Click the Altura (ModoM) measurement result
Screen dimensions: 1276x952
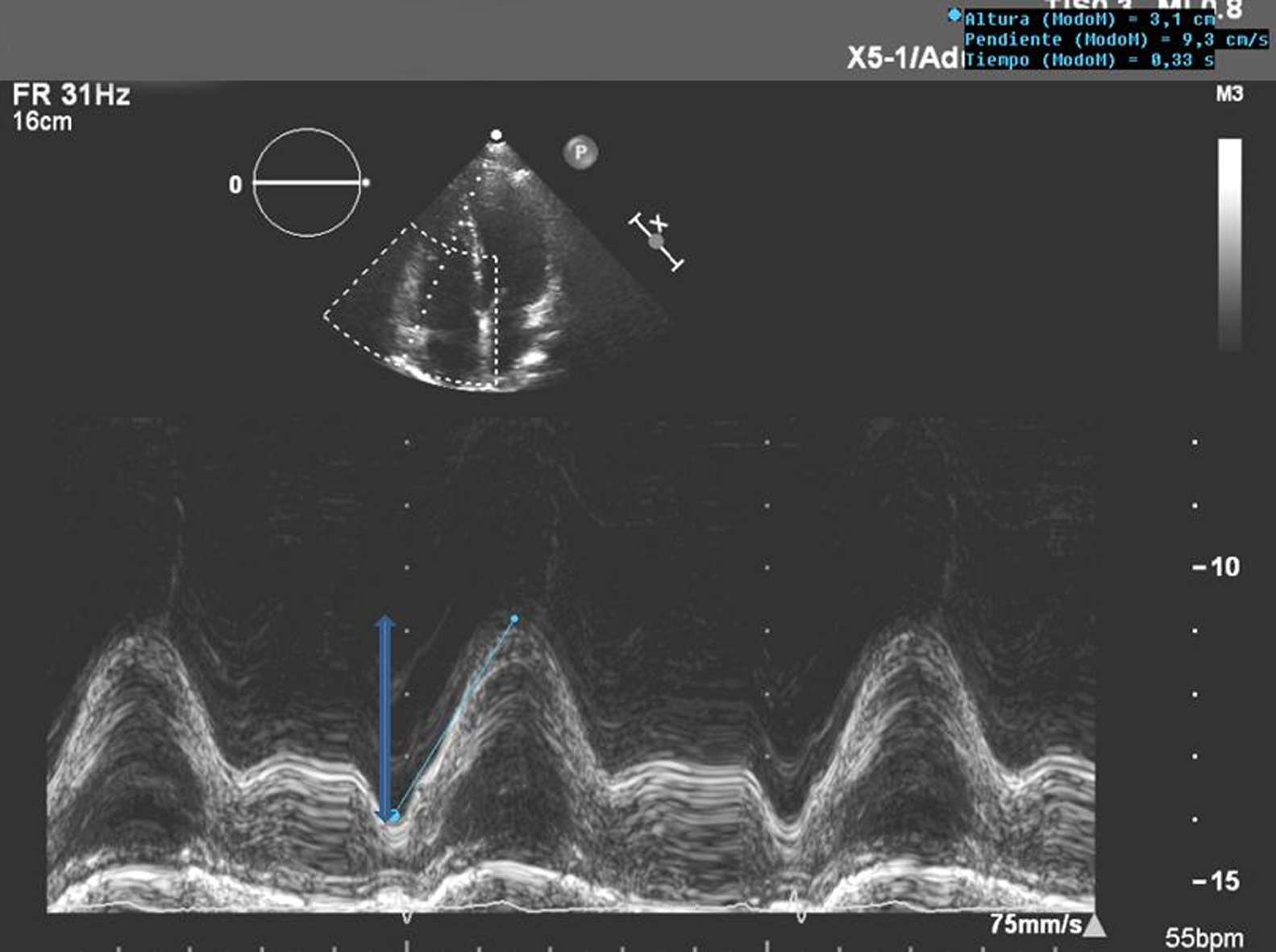pyautogui.click(x=1088, y=19)
